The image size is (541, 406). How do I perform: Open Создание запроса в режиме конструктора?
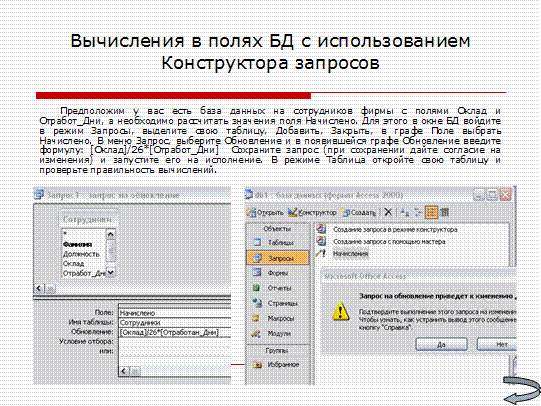395,229
